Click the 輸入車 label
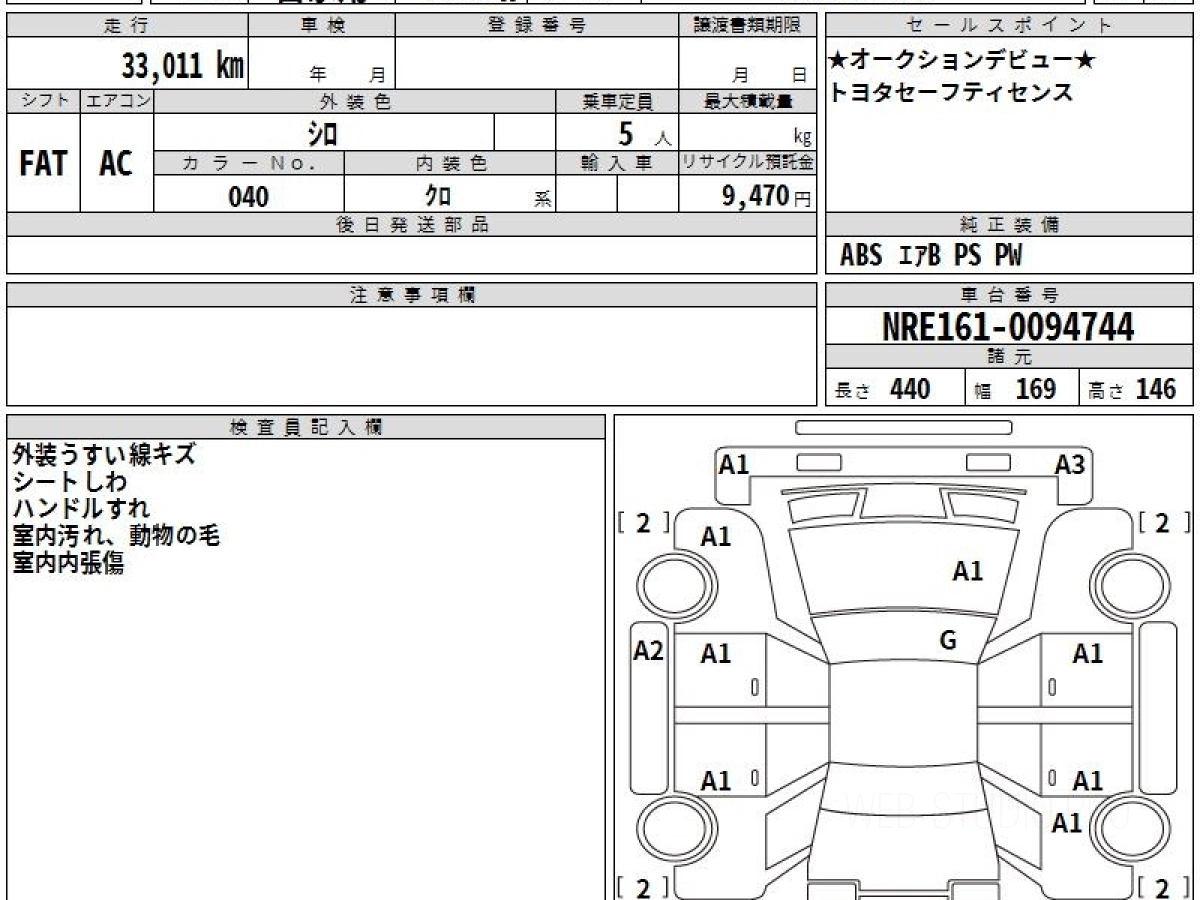The height and width of the screenshot is (900, 1200). [x=617, y=164]
